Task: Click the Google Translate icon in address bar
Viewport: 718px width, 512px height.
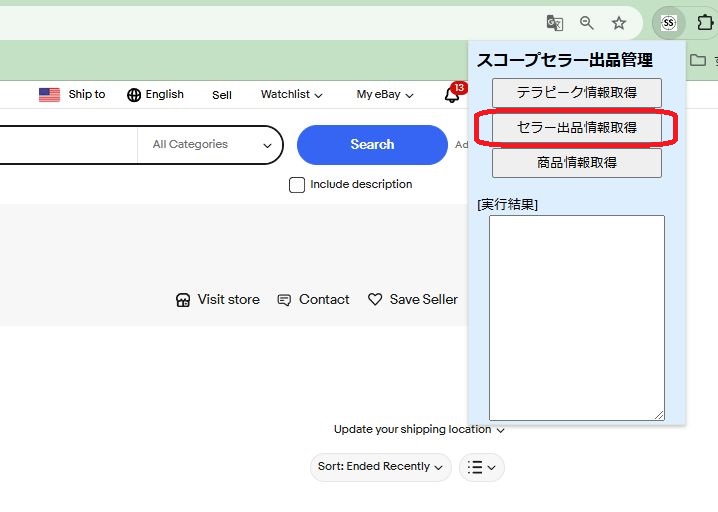Action: (555, 22)
